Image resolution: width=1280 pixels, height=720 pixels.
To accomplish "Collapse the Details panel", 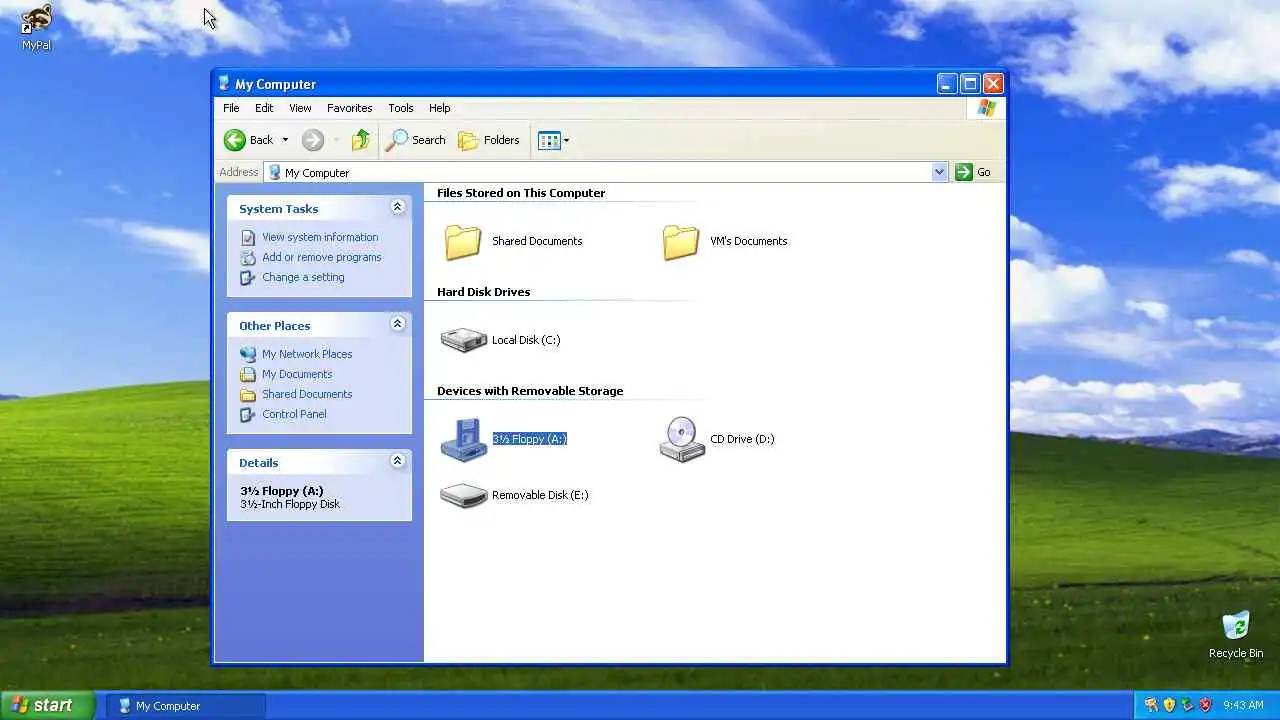I will [397, 461].
